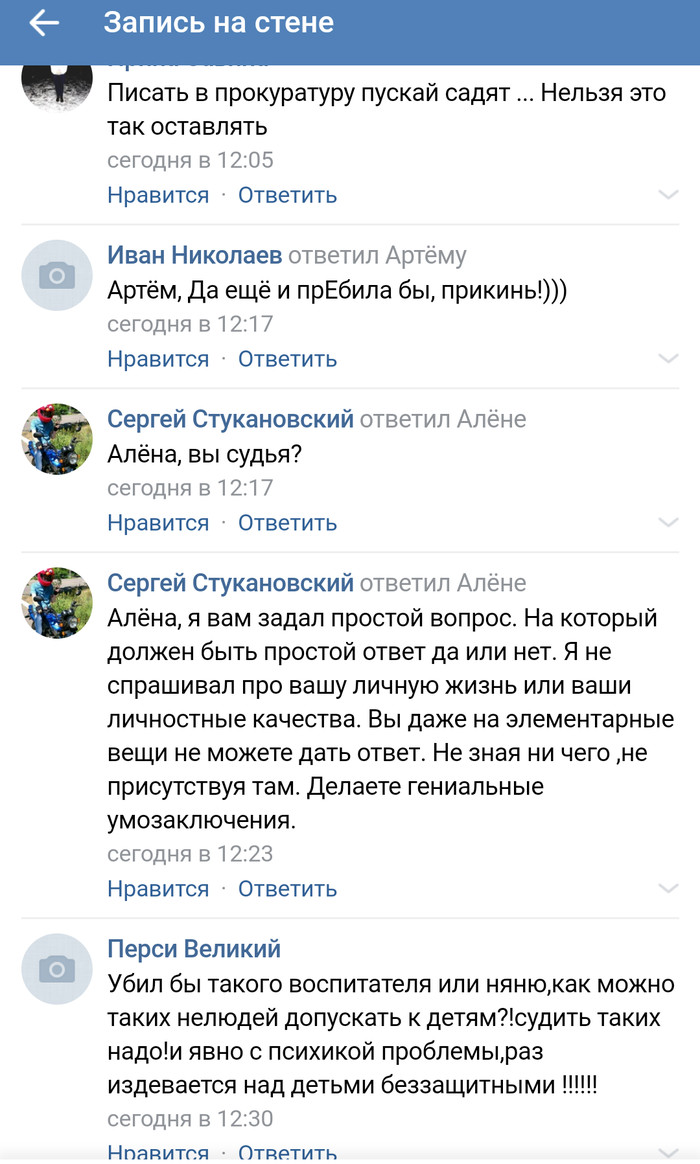Reply to the 12:05 comment

click(287, 195)
